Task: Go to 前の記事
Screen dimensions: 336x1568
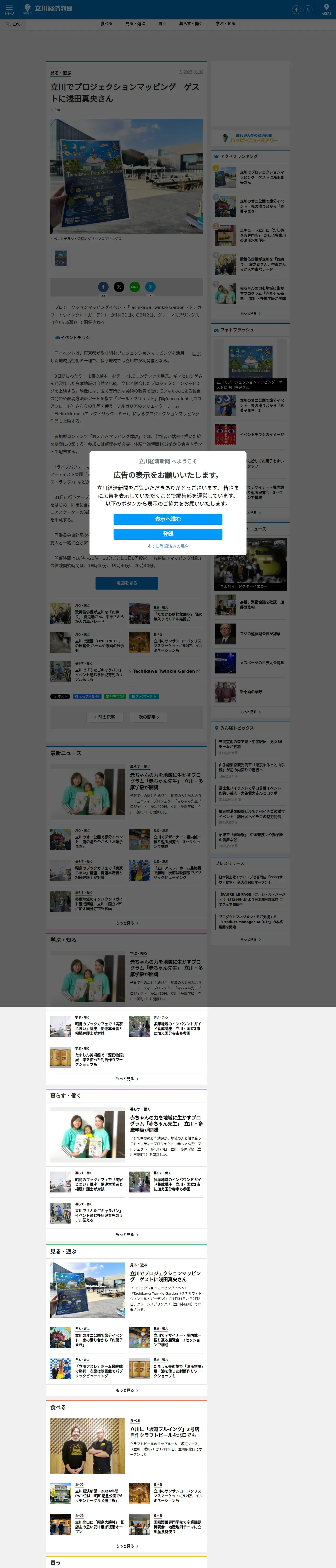Action: [x=105, y=717]
